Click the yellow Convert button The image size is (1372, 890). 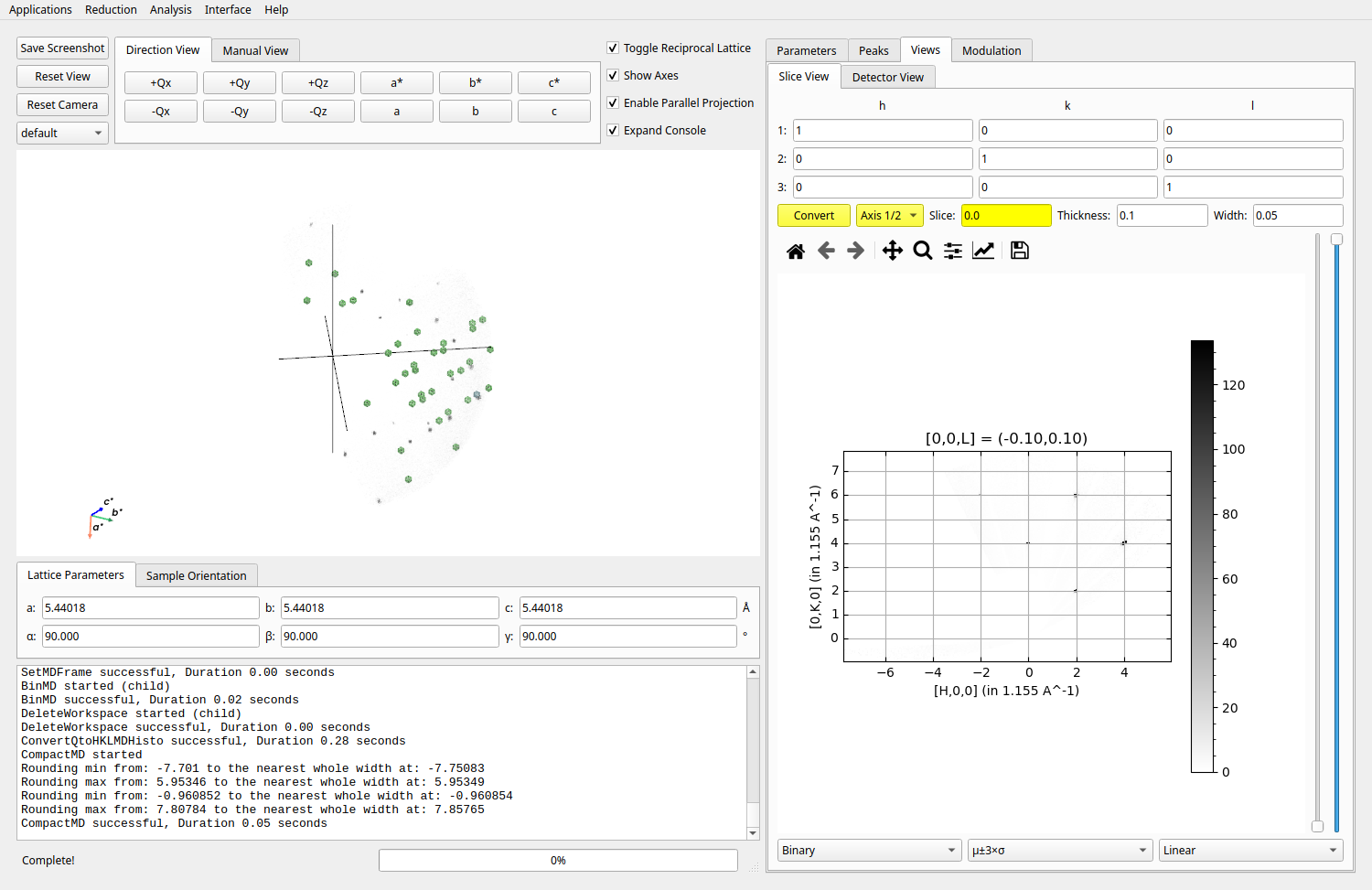pos(814,215)
